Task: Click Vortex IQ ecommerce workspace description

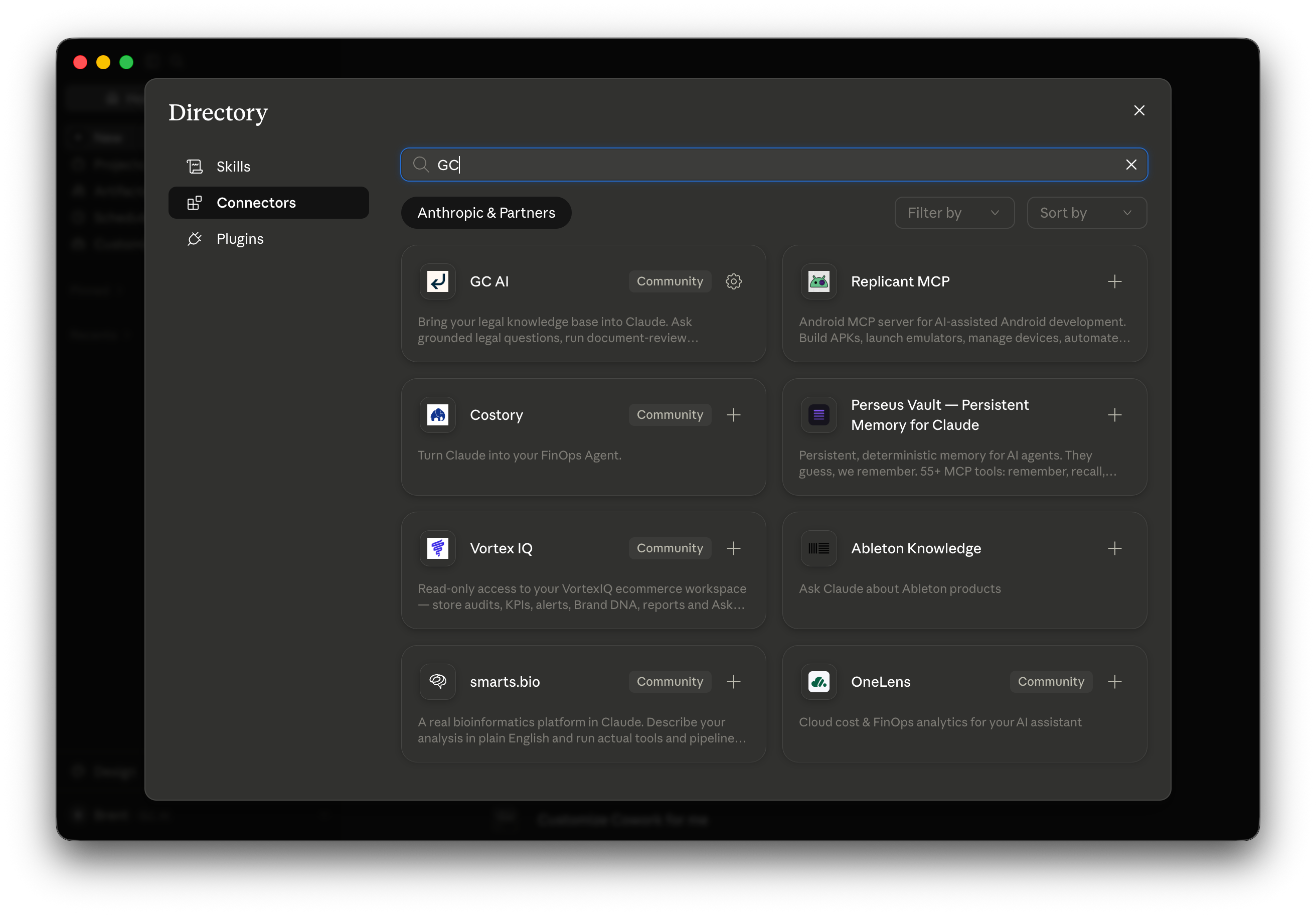Action: [582, 597]
